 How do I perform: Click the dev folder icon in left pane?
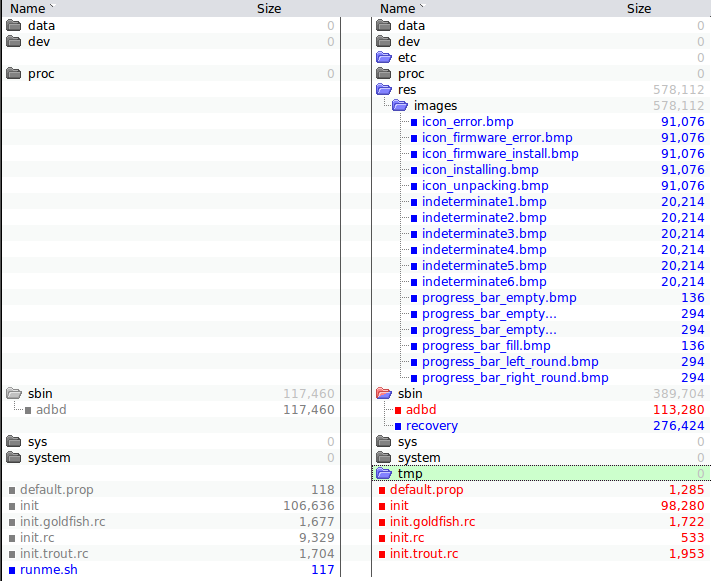[x=14, y=42]
